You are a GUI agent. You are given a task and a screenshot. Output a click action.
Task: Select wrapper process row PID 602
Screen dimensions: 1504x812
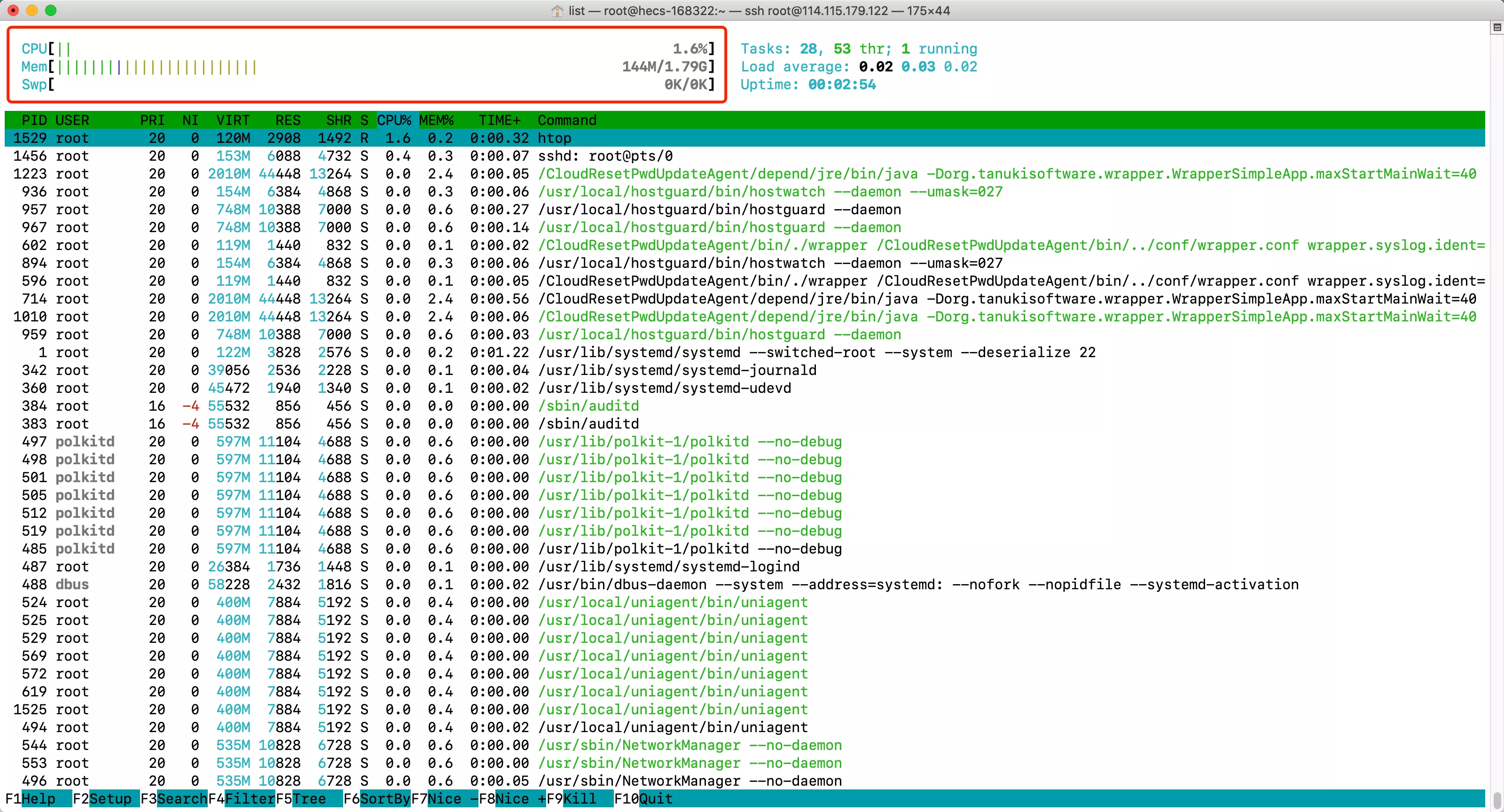(x=744, y=245)
